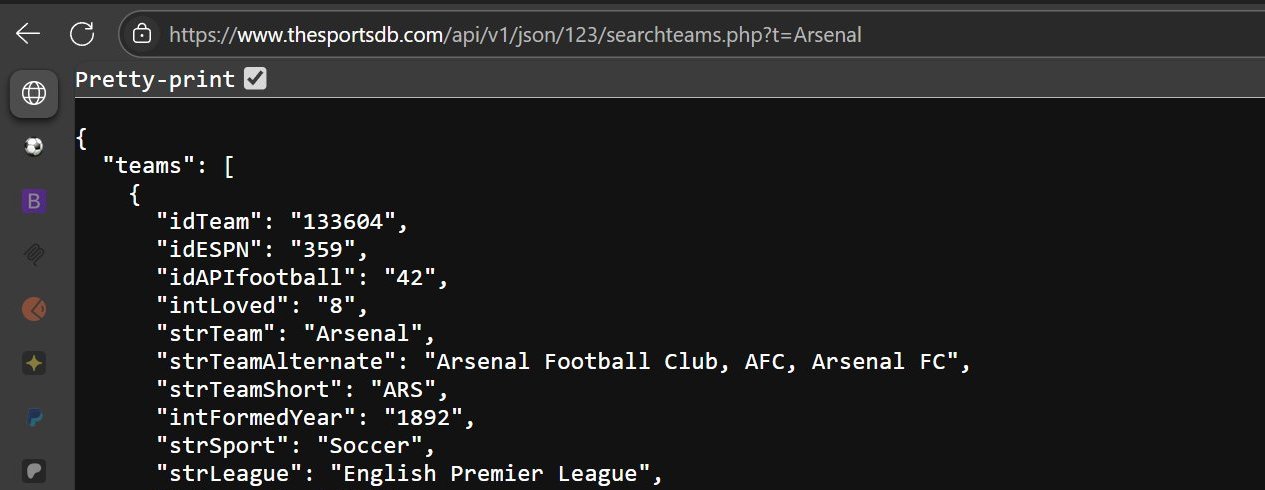This screenshot has width=1265, height=490.
Task: Open the purple Bootstrap "B" tab
Action: click(x=34, y=201)
